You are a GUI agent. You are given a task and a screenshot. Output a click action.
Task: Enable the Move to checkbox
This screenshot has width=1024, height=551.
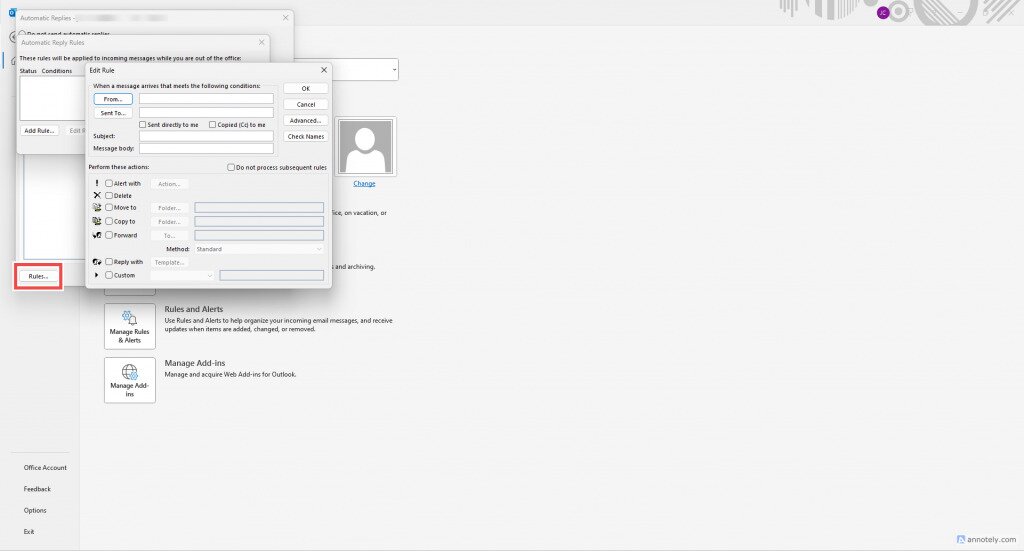109,208
